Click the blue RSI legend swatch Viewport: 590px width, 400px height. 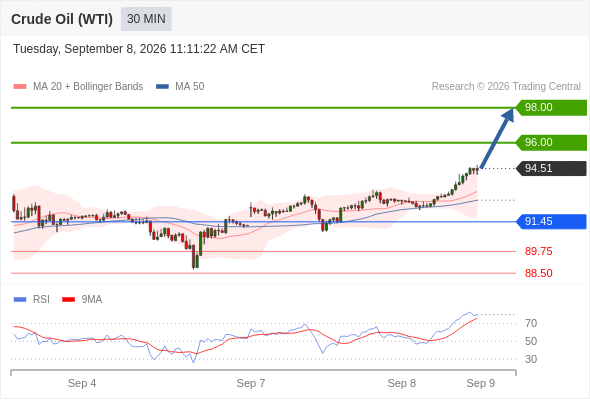[20, 300]
